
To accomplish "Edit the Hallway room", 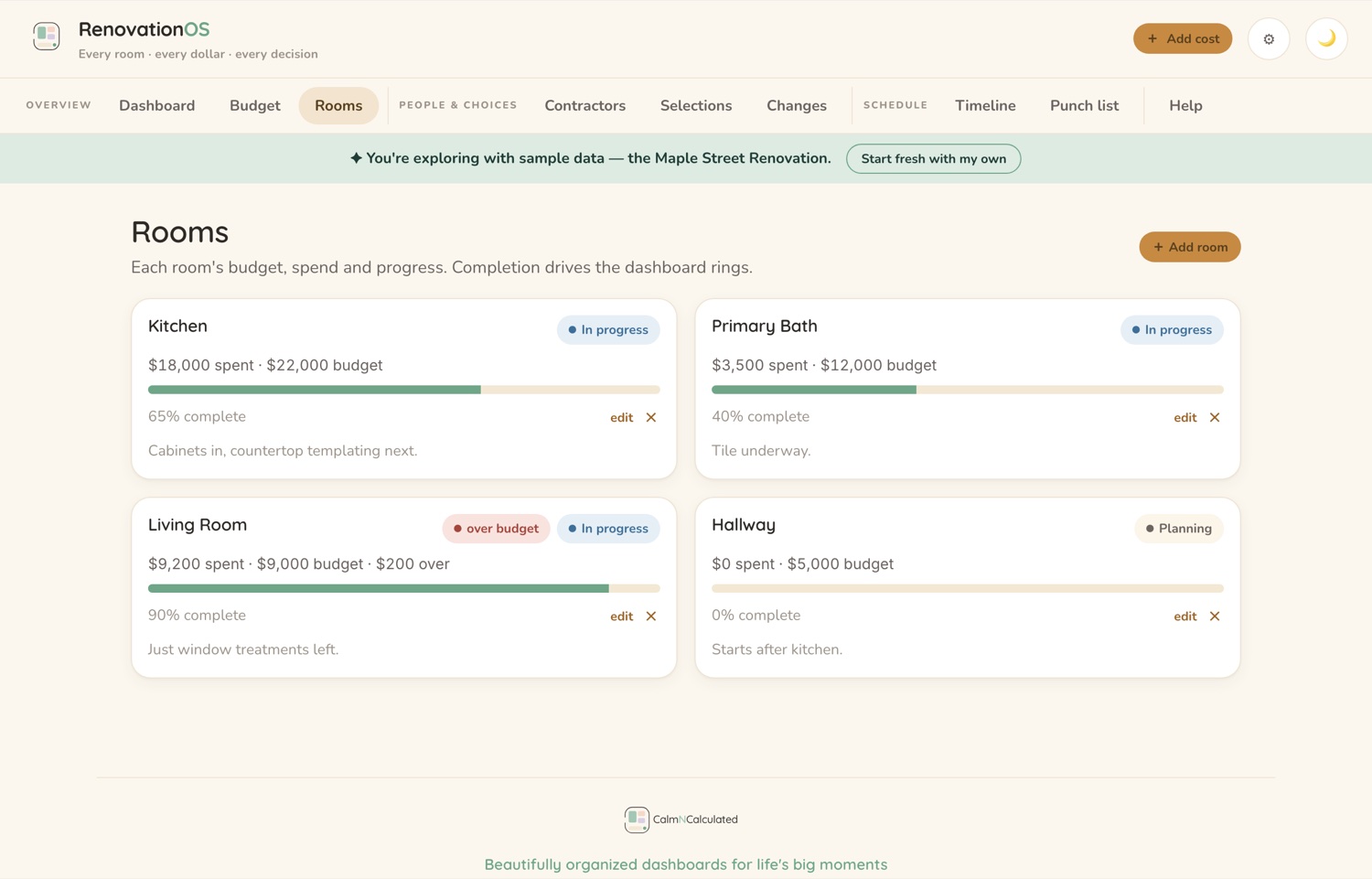I will [x=1185, y=616].
